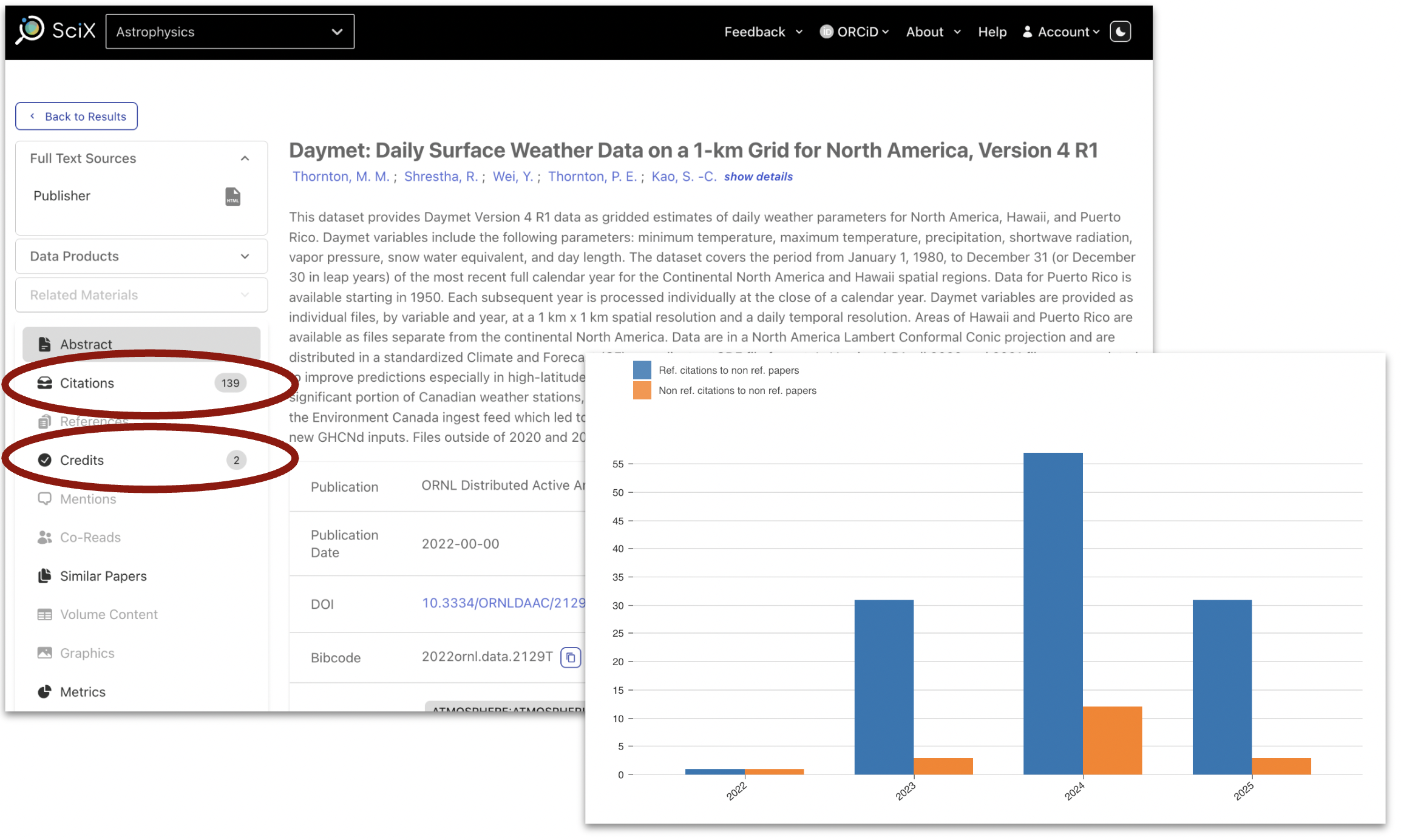Click the SciX logo icon
Screen dimensions: 1401x840
(x=30, y=30)
